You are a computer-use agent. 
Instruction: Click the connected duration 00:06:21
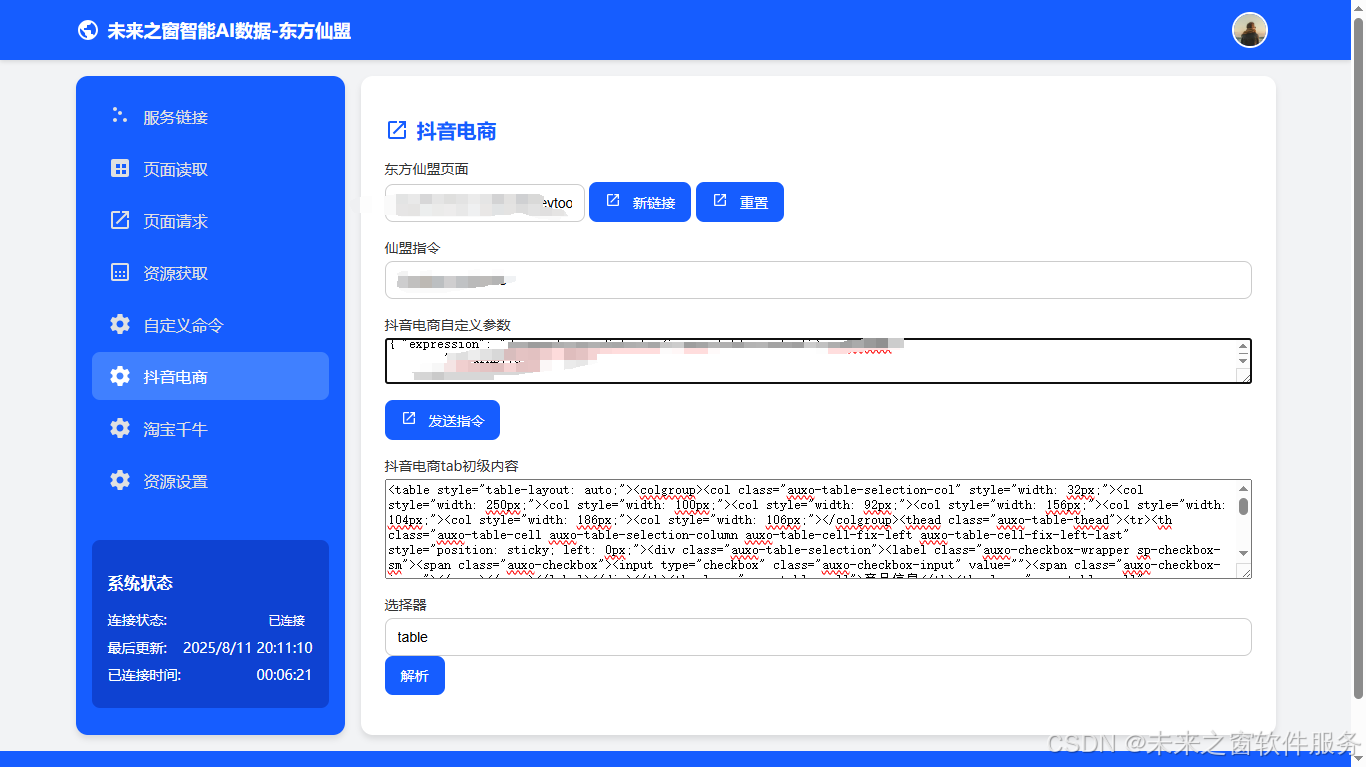point(284,675)
